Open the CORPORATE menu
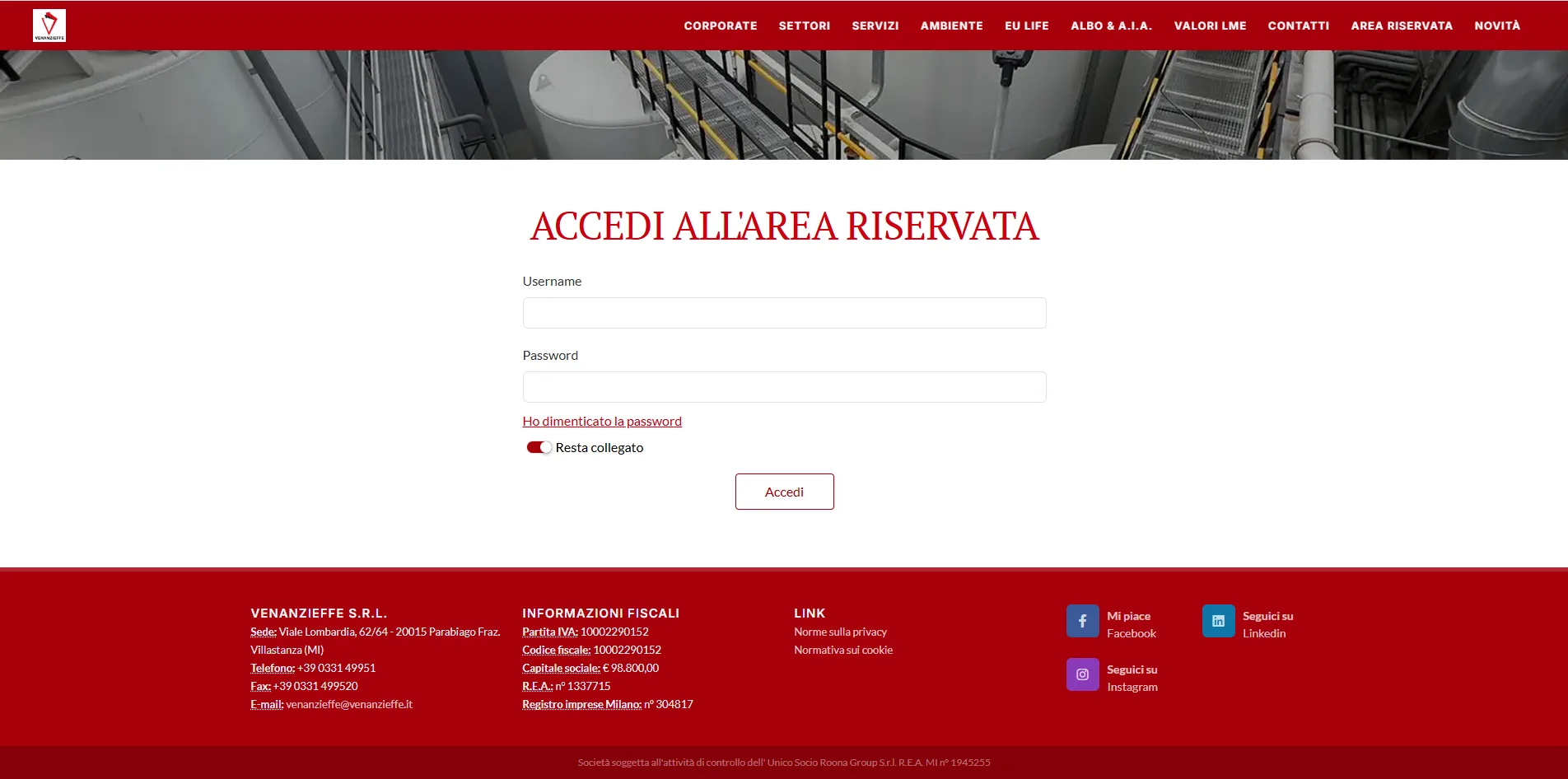Image resolution: width=1568 pixels, height=779 pixels. pos(721,26)
